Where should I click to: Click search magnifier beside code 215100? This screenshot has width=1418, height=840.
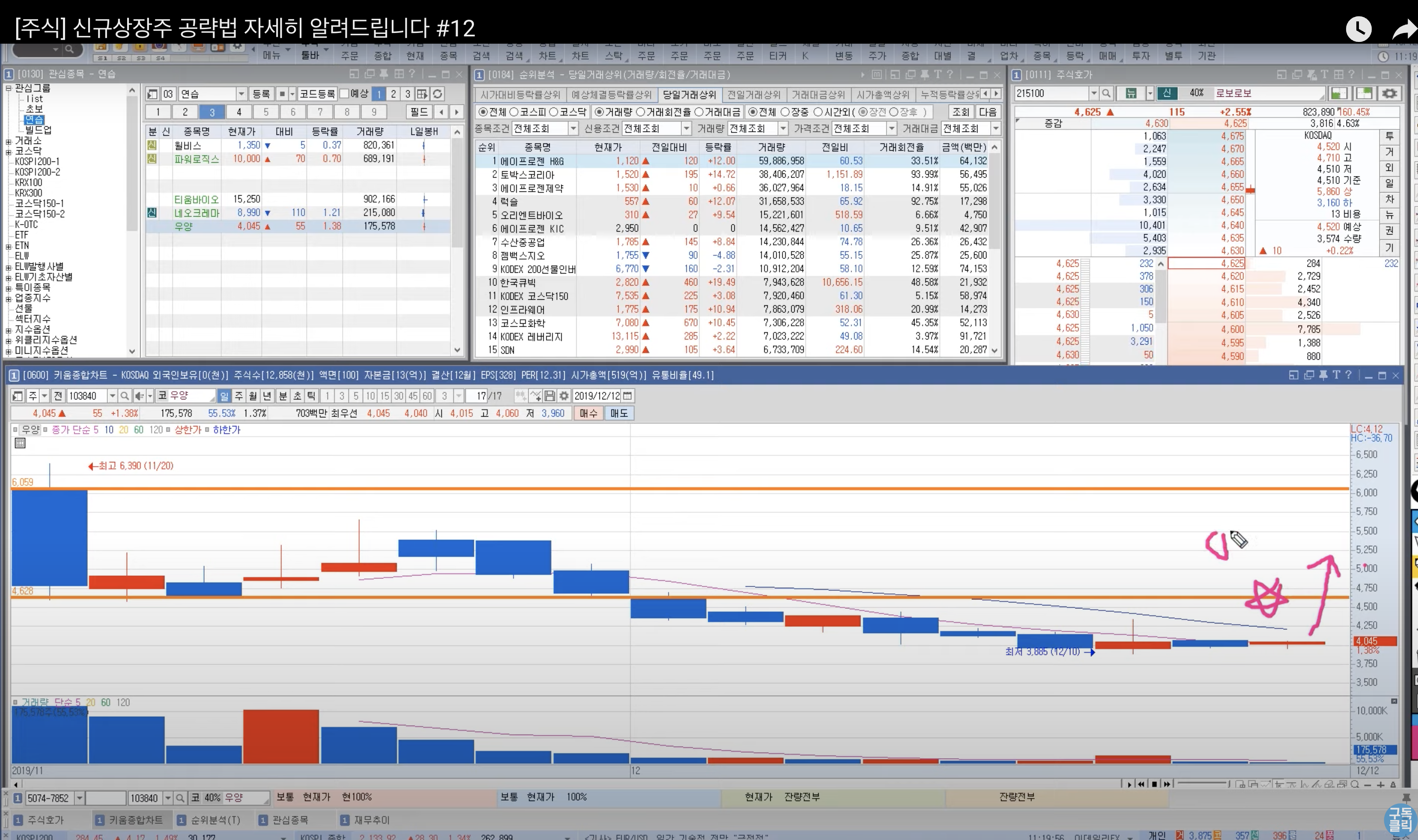click(1106, 93)
